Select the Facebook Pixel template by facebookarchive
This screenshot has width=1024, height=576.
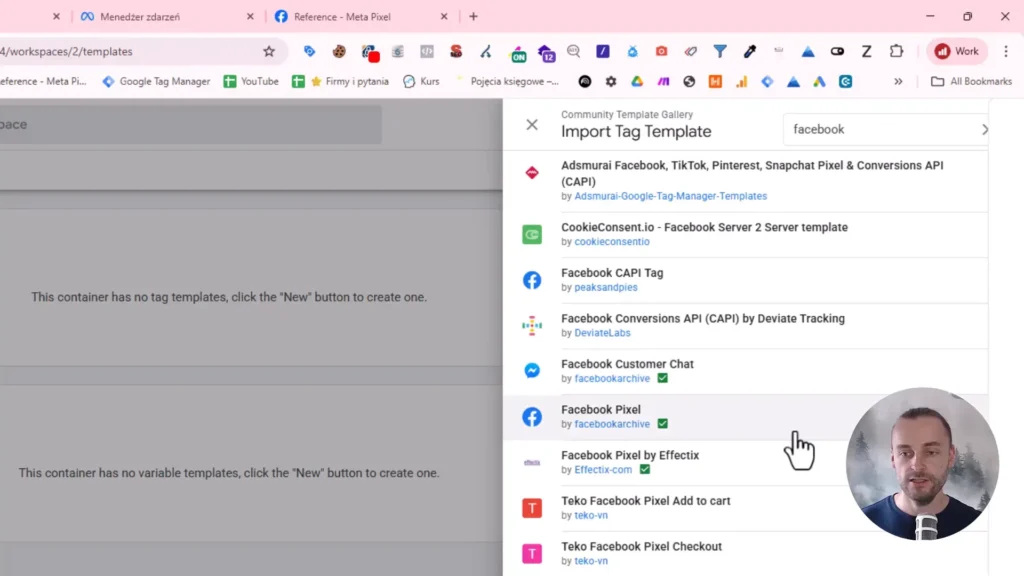point(745,417)
